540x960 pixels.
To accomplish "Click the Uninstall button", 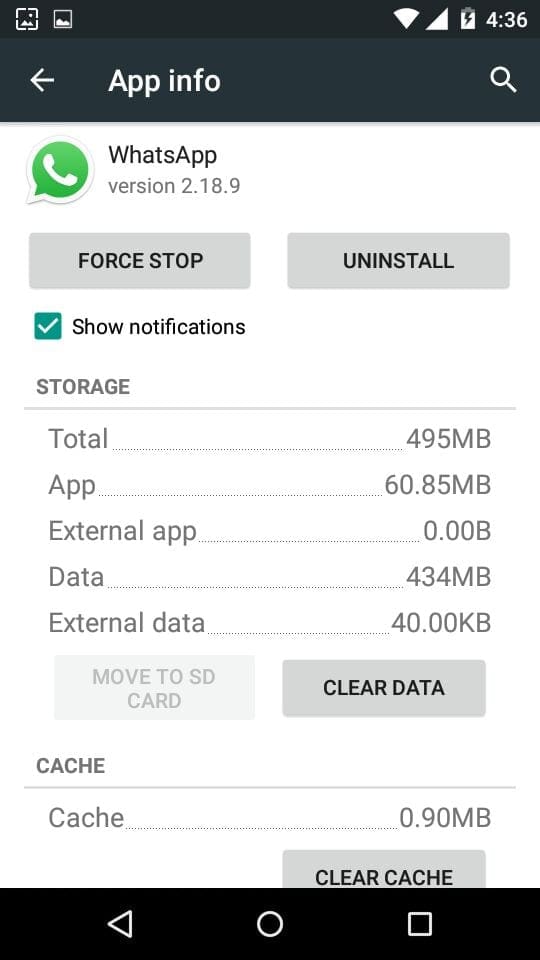I will (399, 260).
